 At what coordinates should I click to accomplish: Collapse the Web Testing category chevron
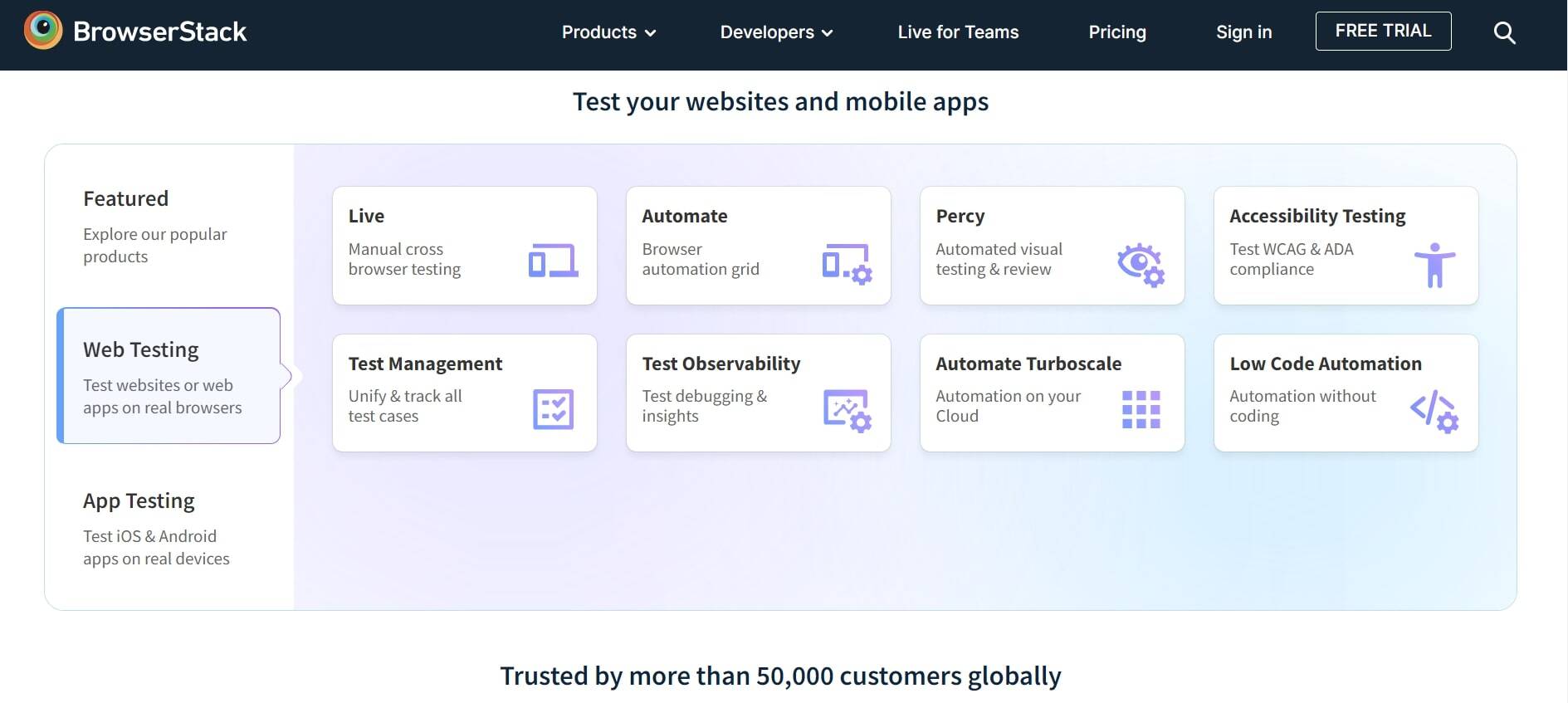pyautogui.click(x=291, y=375)
